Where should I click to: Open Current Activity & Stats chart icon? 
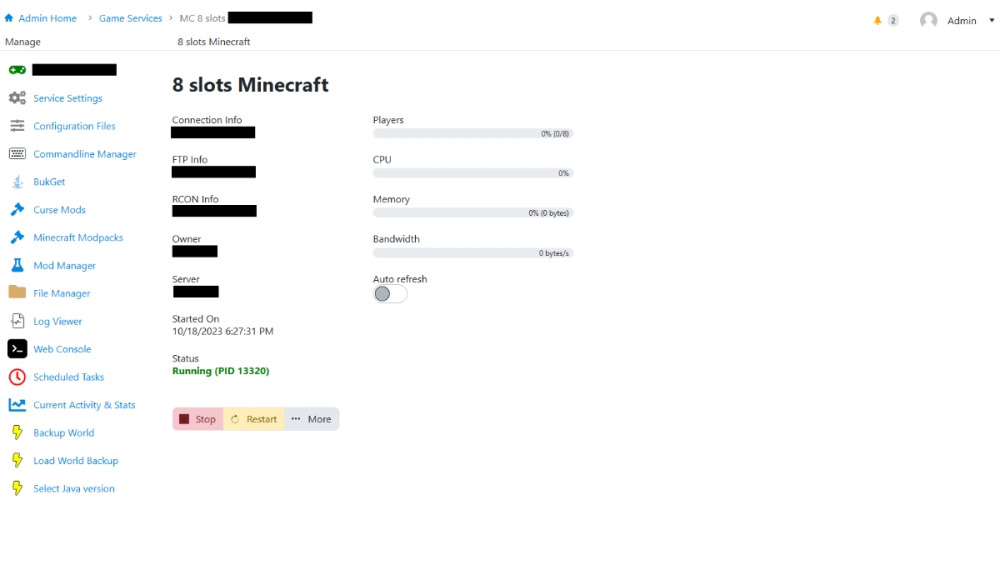17,405
